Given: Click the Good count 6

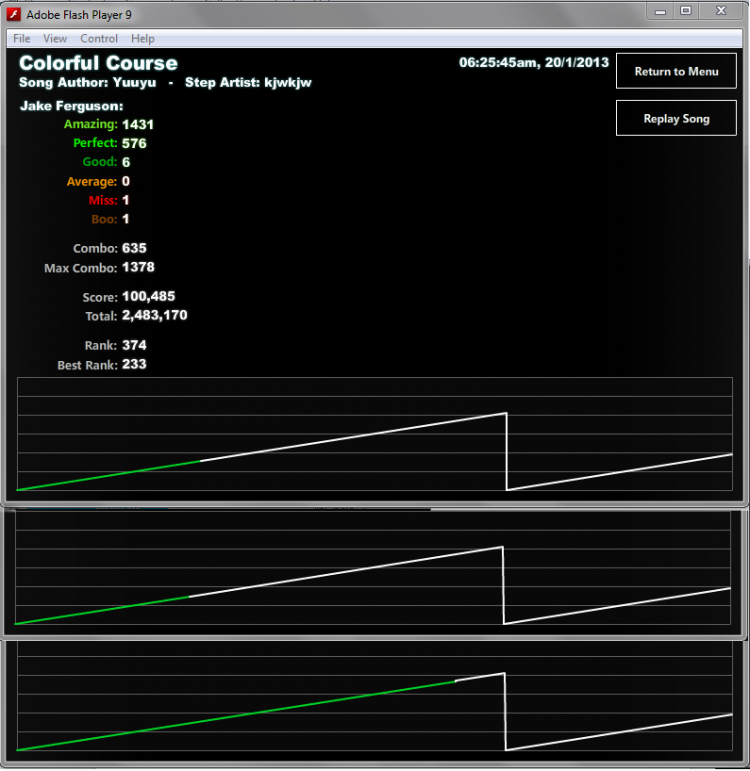Looking at the screenshot, I should [x=126, y=162].
